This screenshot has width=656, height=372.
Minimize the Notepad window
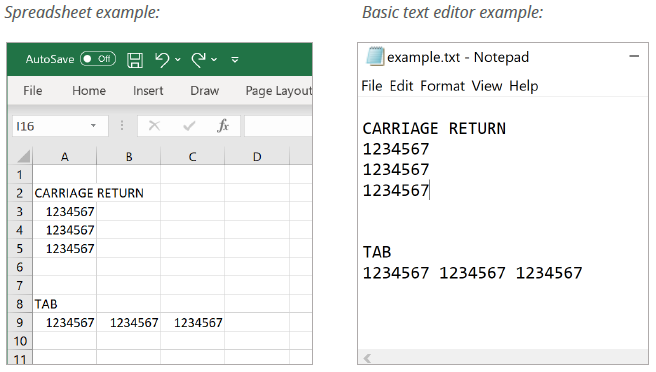coord(634,56)
